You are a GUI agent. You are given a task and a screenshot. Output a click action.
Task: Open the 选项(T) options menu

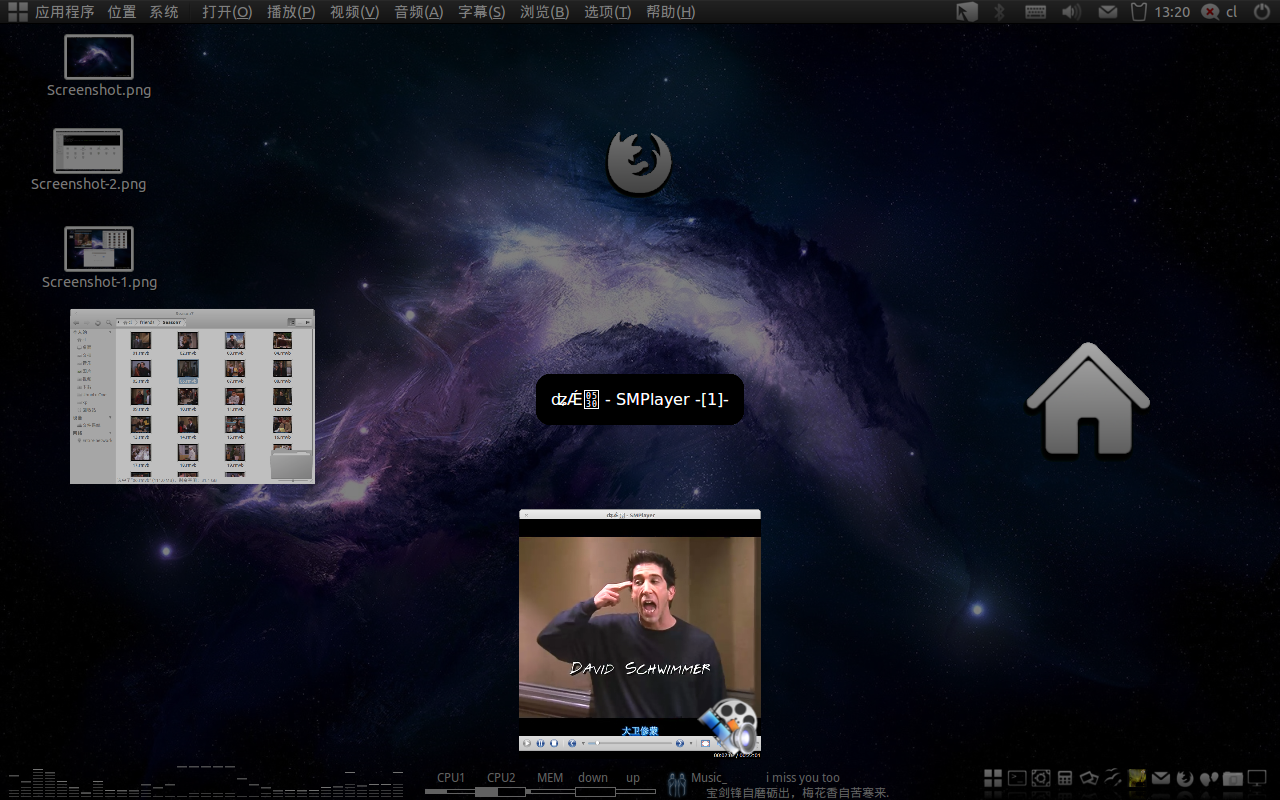[608, 12]
